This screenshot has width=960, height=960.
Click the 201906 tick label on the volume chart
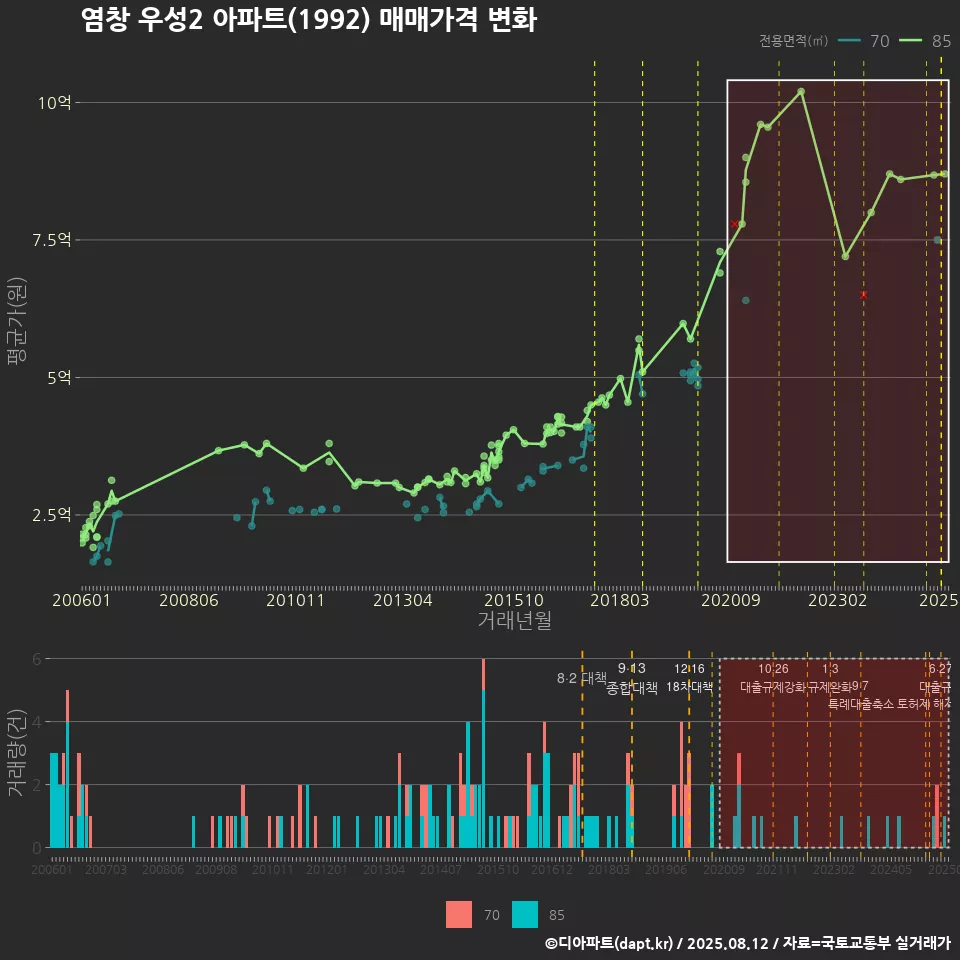[x=666, y=869]
